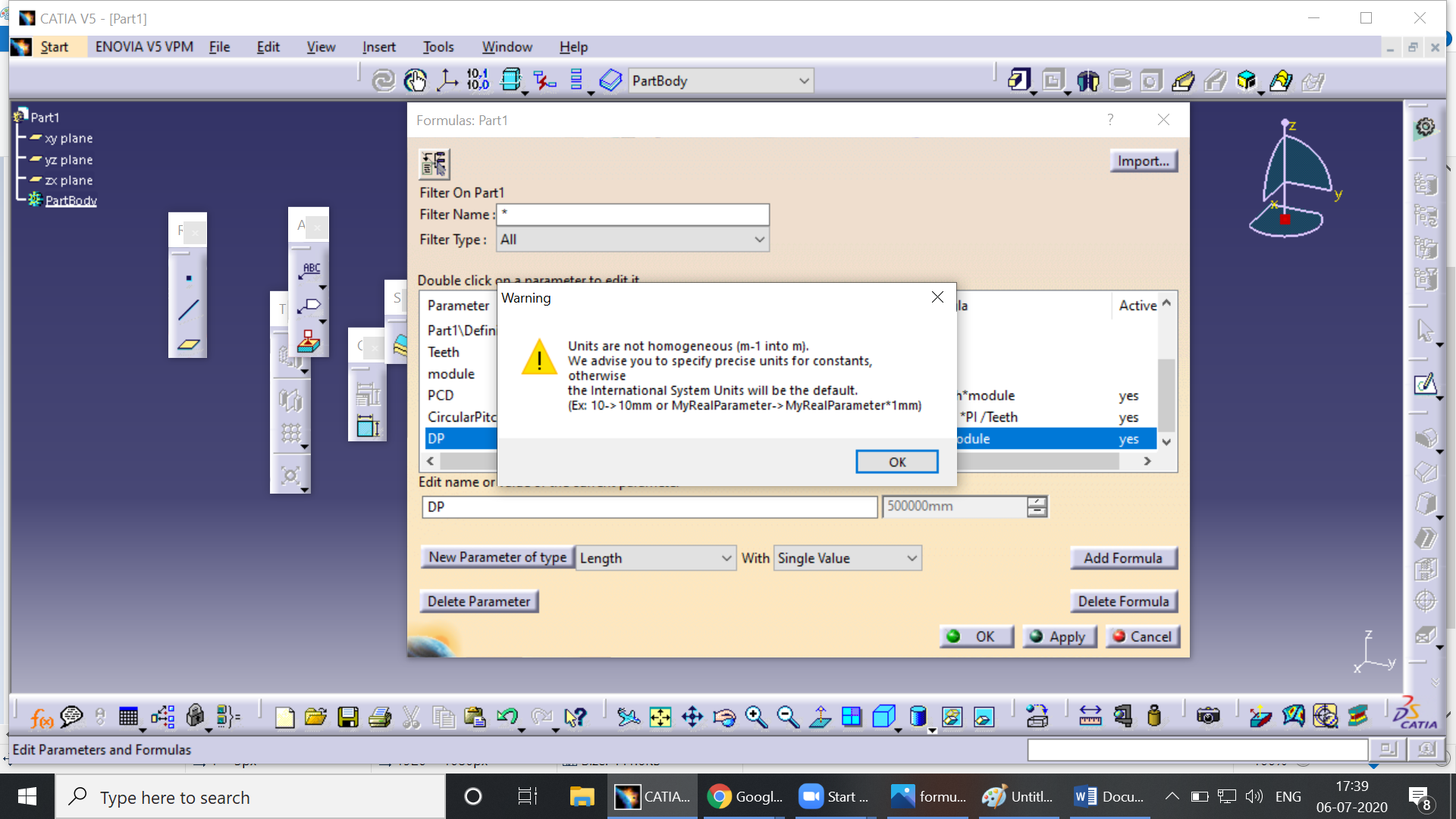Click the incremental filter toggle icon in Formulas dialog
The image size is (1456, 819).
pos(435,163)
